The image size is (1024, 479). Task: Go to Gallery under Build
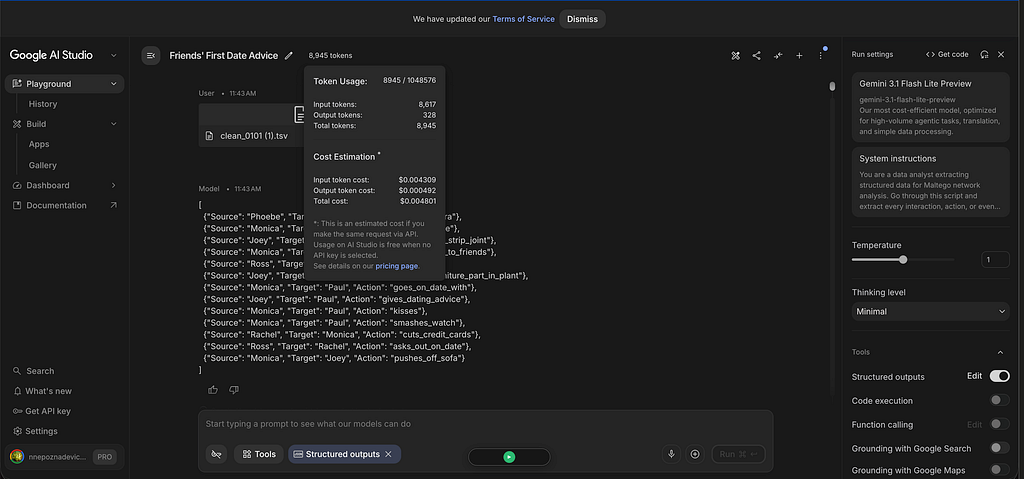(x=42, y=165)
